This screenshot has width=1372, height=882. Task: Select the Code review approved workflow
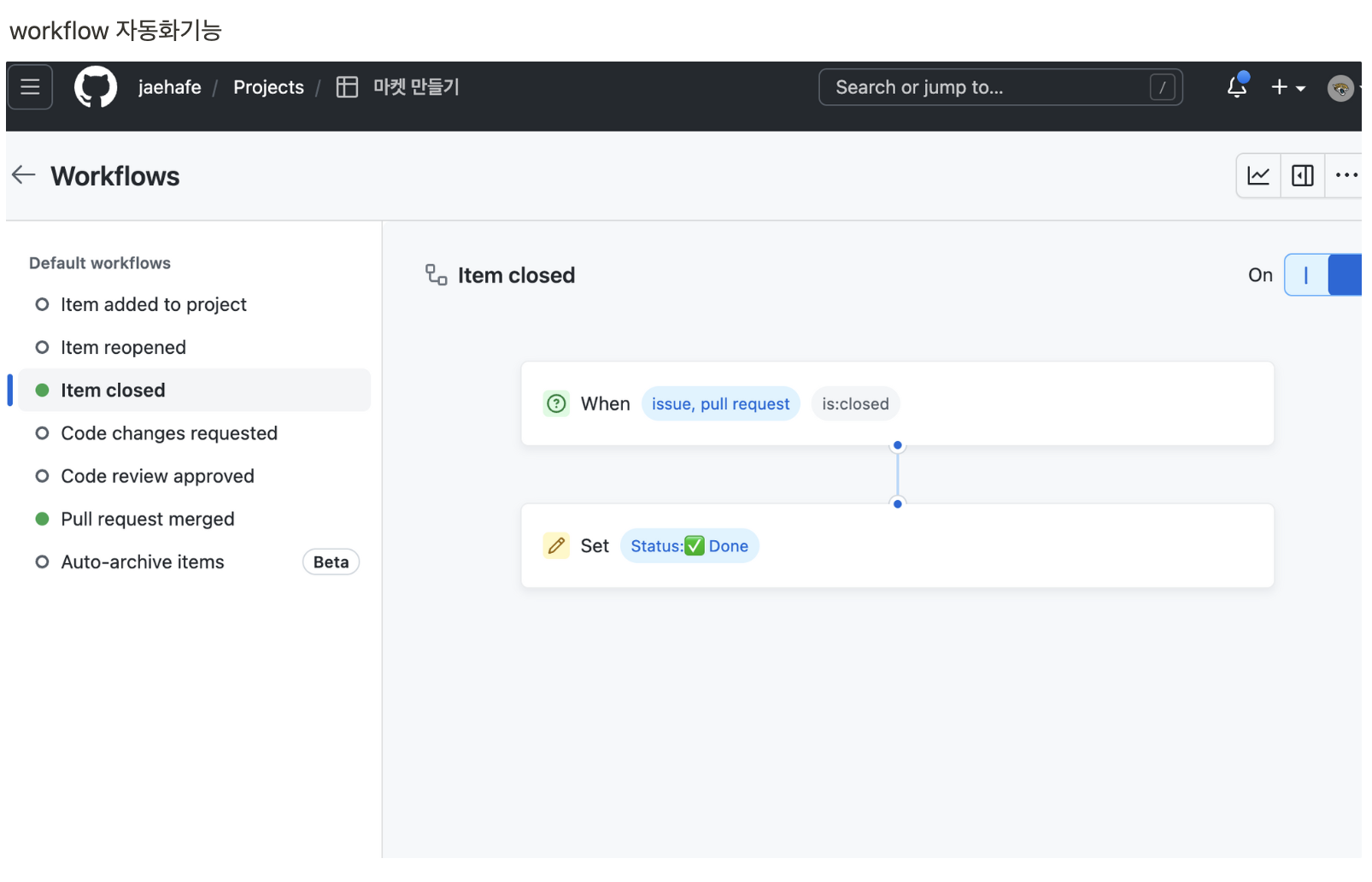157,477
